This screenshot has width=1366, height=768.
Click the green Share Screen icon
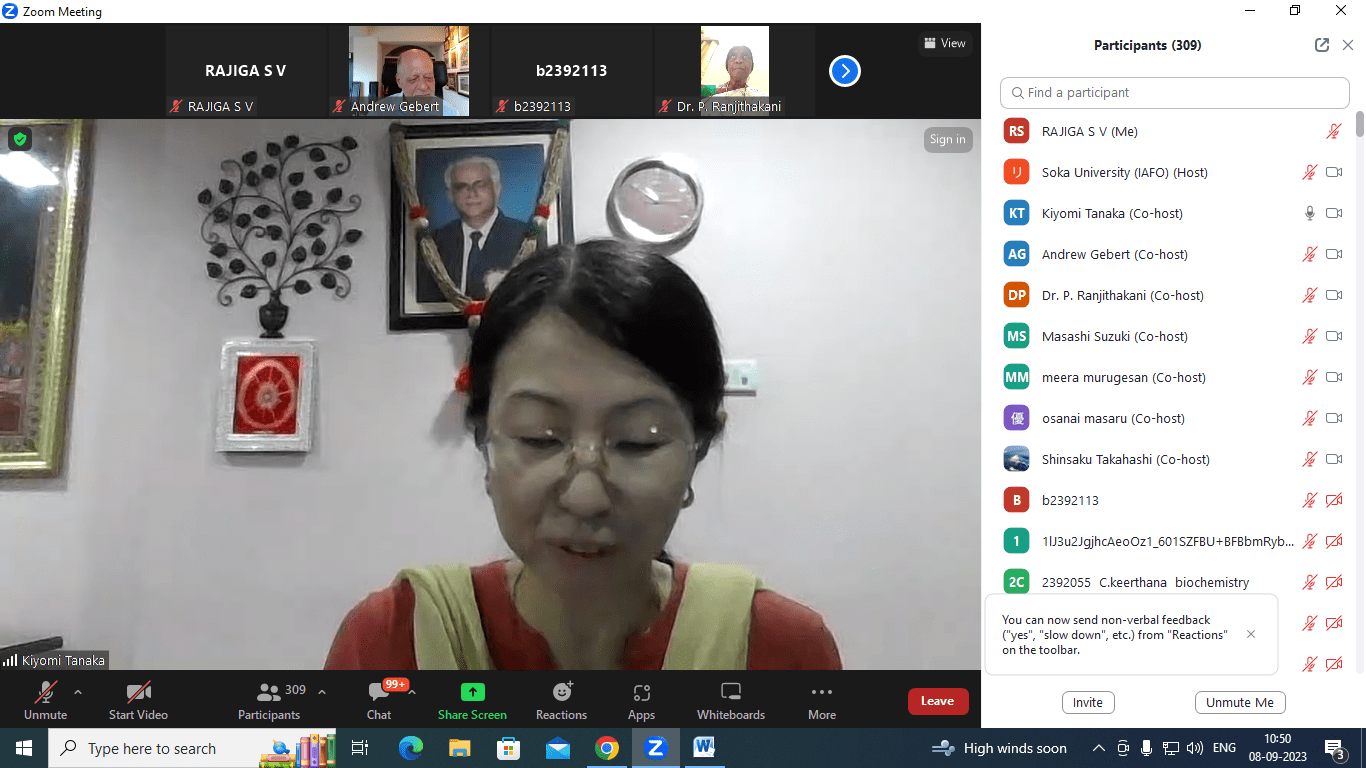click(x=472, y=692)
